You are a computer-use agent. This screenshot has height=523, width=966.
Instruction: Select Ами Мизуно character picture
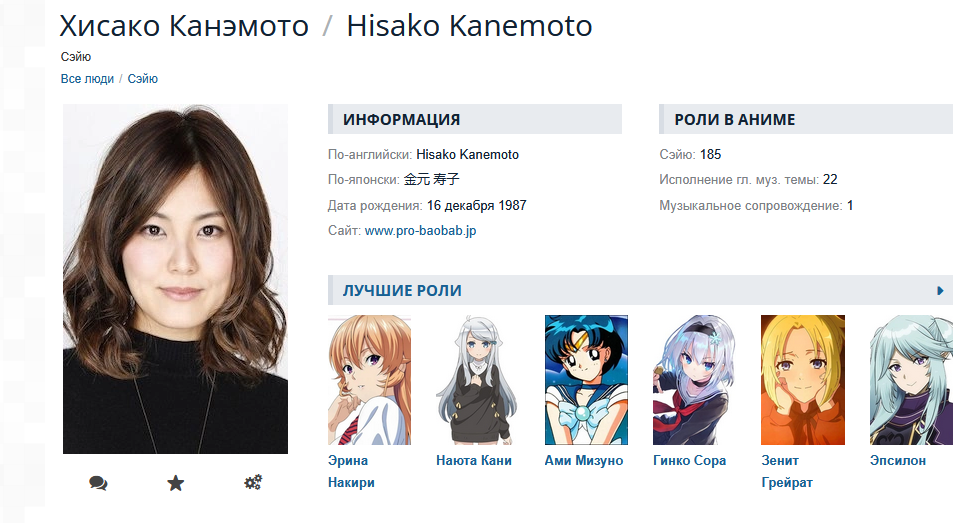[x=586, y=380]
